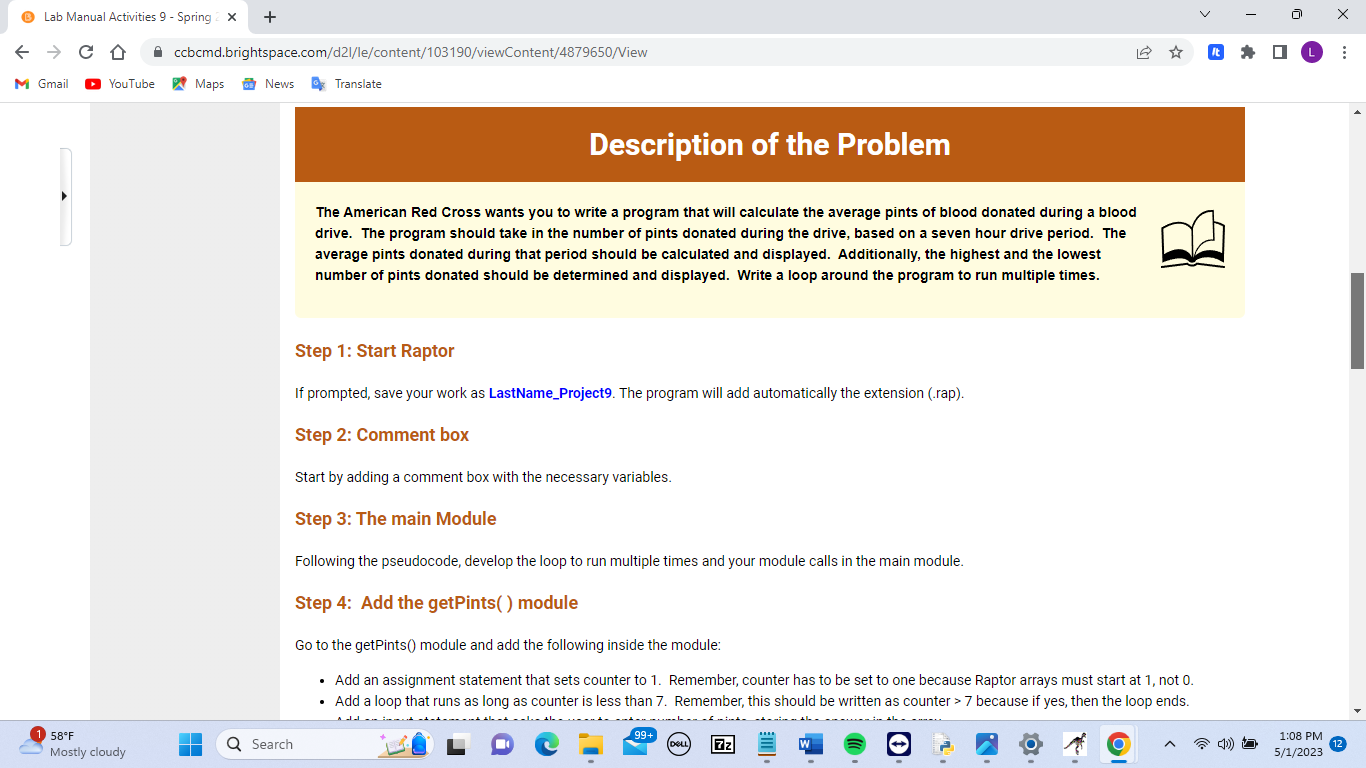
Task: Click the taskbar Search box
Action: click(325, 744)
